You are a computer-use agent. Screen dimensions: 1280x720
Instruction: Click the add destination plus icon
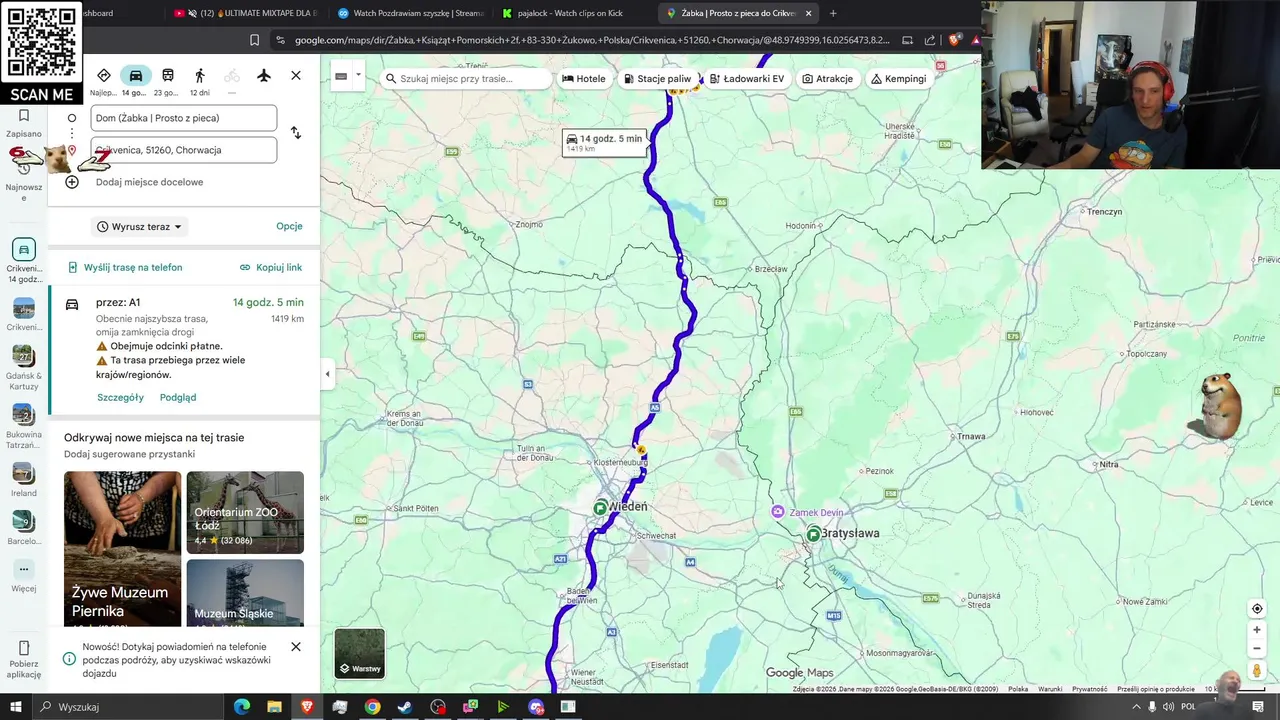tap(72, 182)
